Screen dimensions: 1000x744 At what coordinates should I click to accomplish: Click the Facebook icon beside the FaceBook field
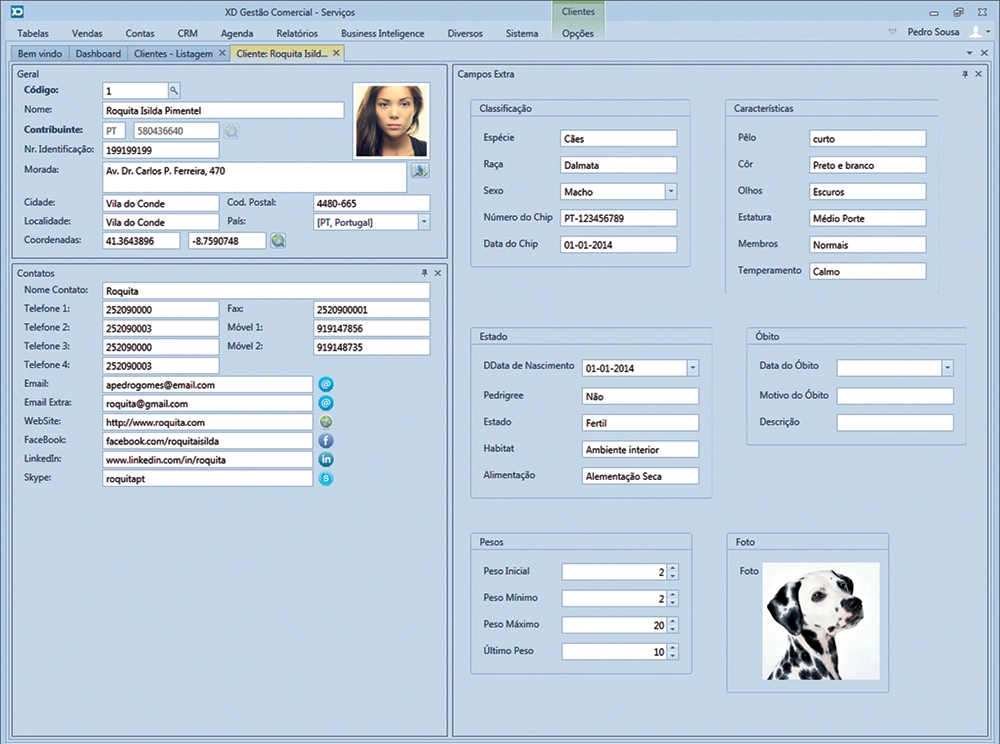325,441
